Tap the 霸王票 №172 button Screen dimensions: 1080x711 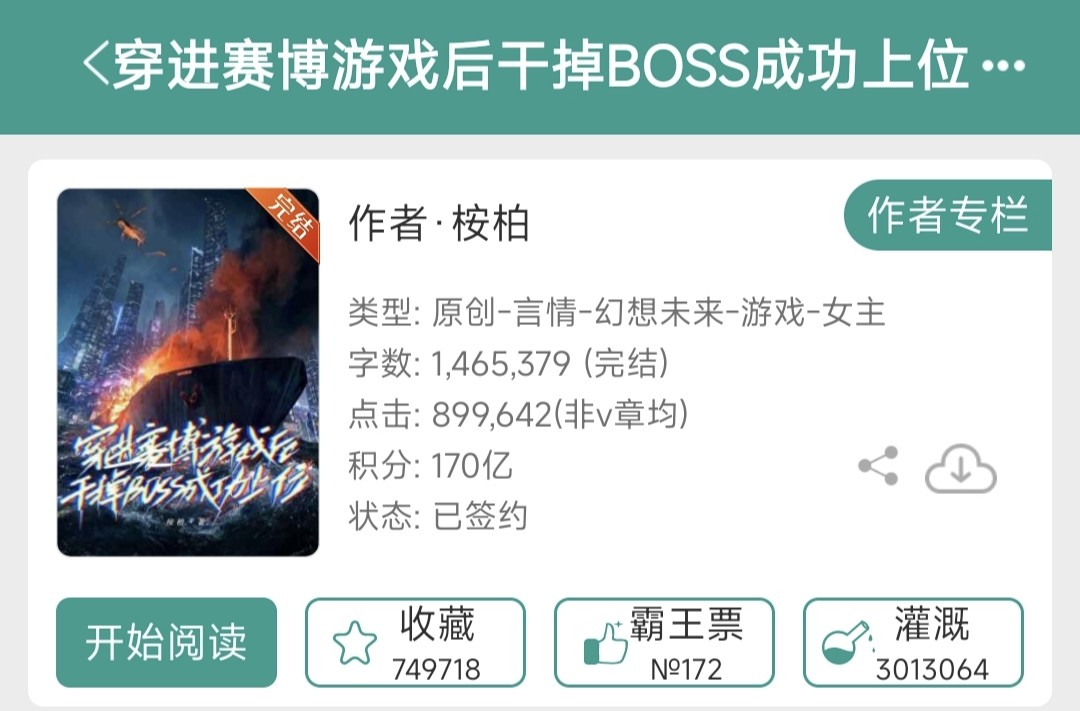click(x=665, y=642)
